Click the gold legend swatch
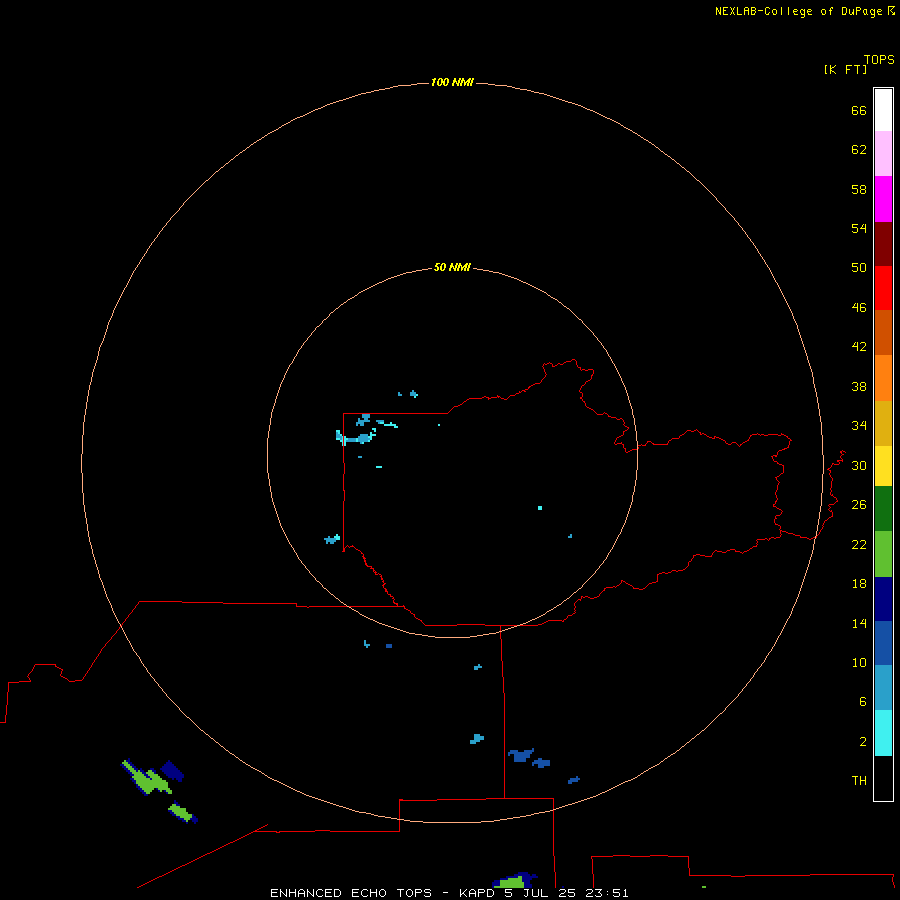The width and height of the screenshot is (900, 900). click(x=883, y=423)
